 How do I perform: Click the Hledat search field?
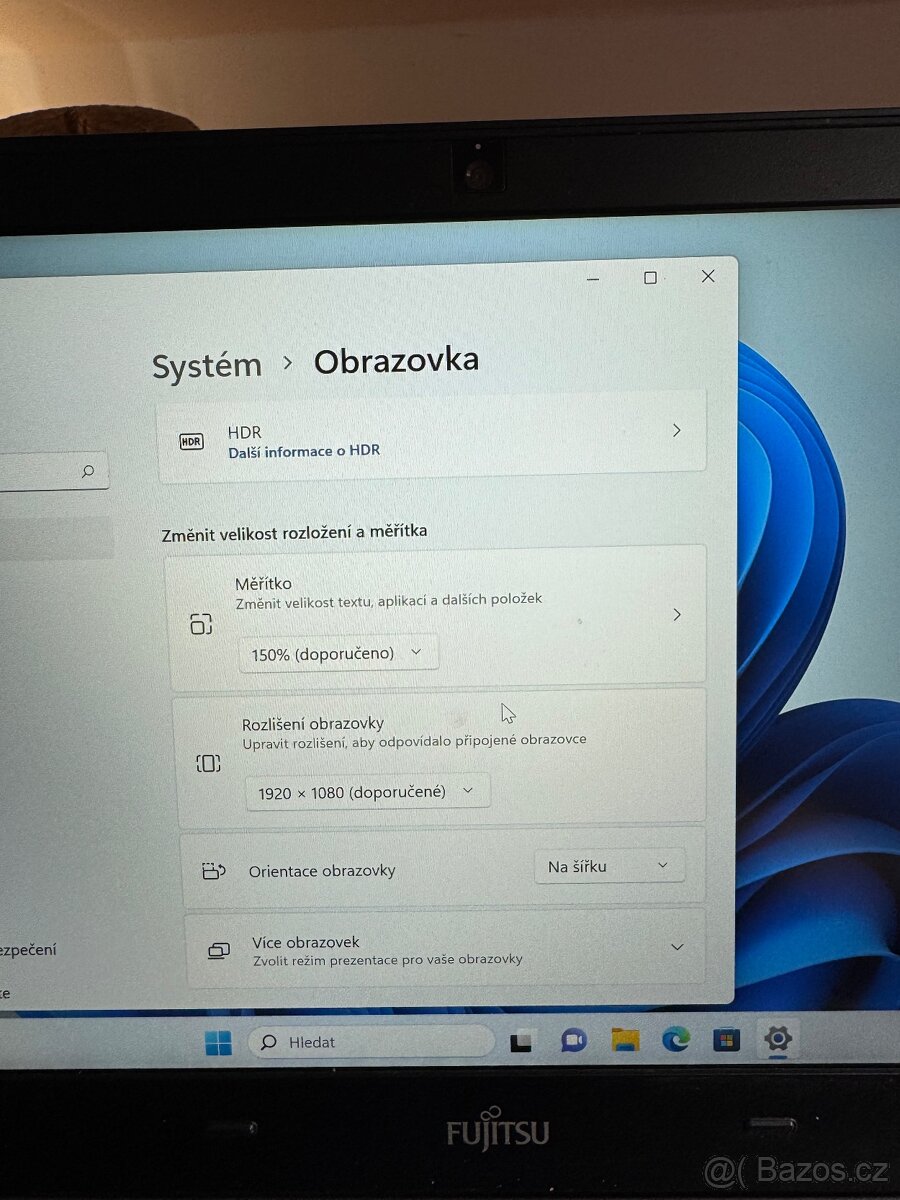coord(370,1042)
